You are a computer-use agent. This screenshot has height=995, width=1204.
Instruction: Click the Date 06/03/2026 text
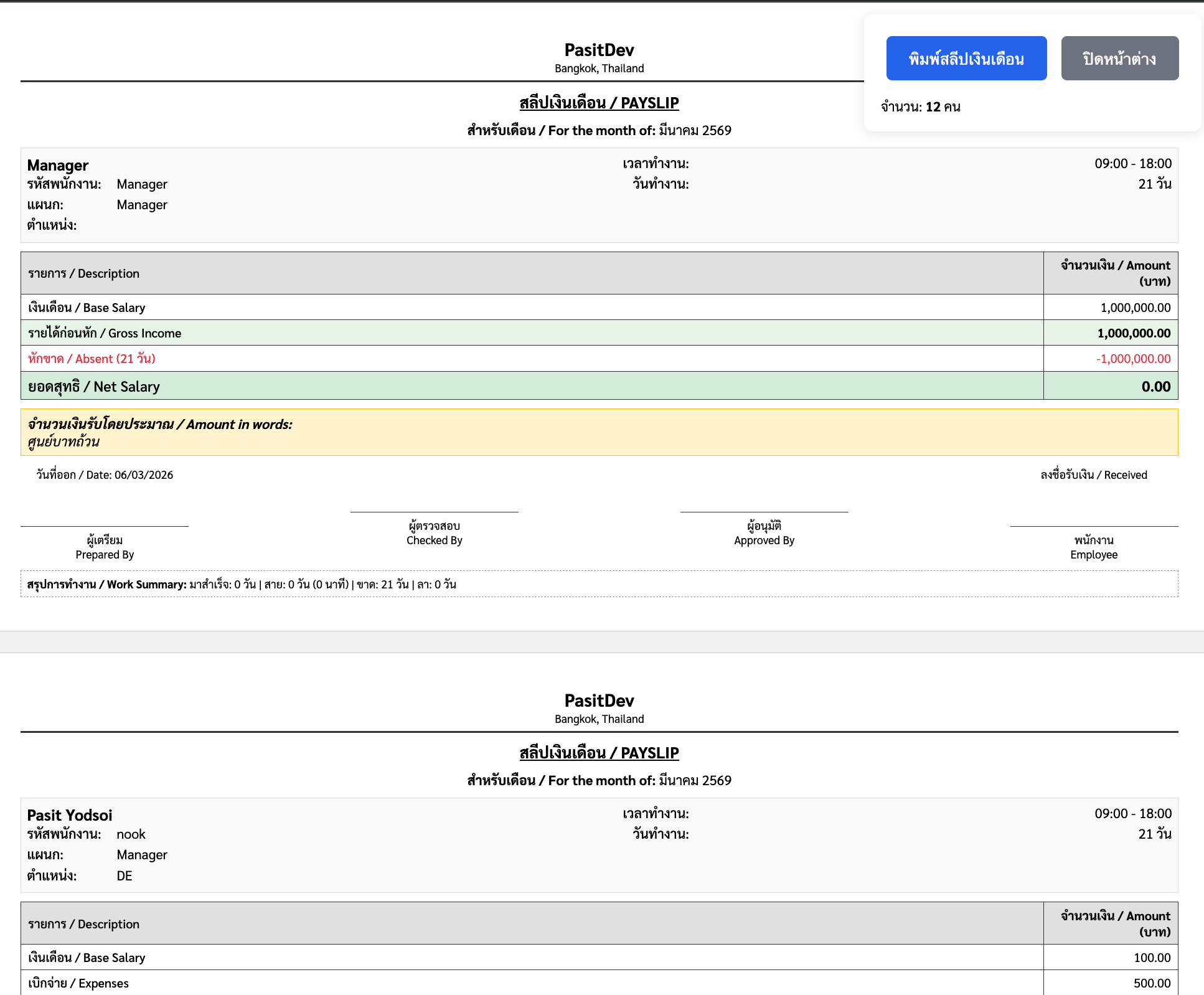click(x=105, y=475)
